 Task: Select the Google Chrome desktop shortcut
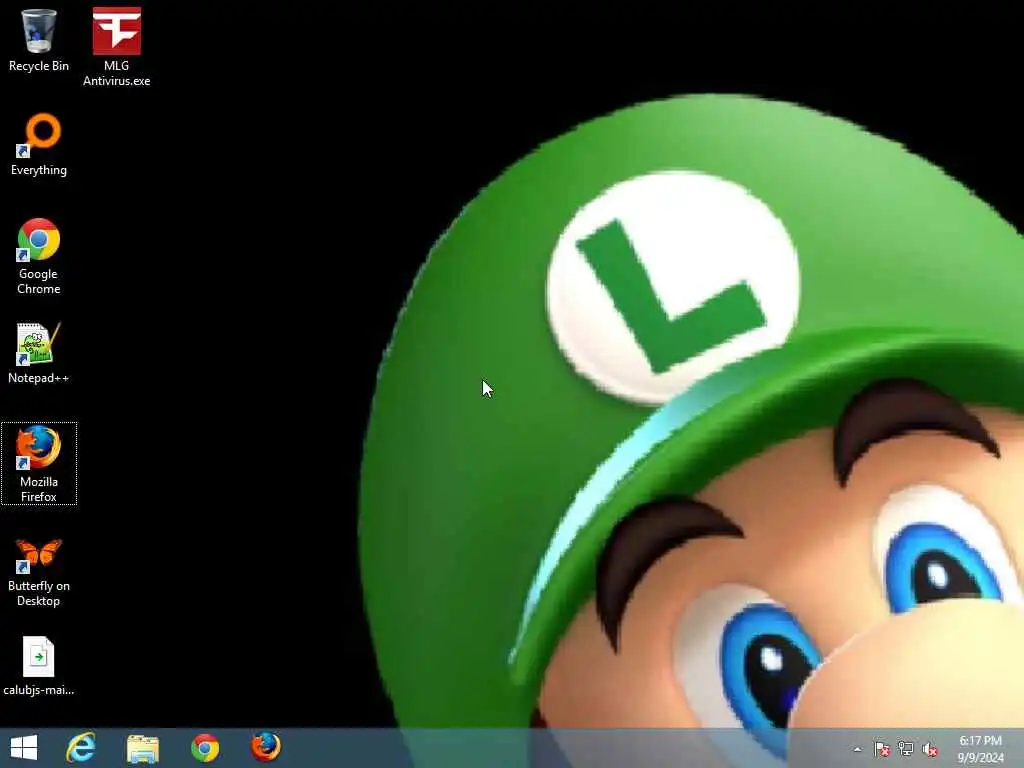tap(39, 256)
